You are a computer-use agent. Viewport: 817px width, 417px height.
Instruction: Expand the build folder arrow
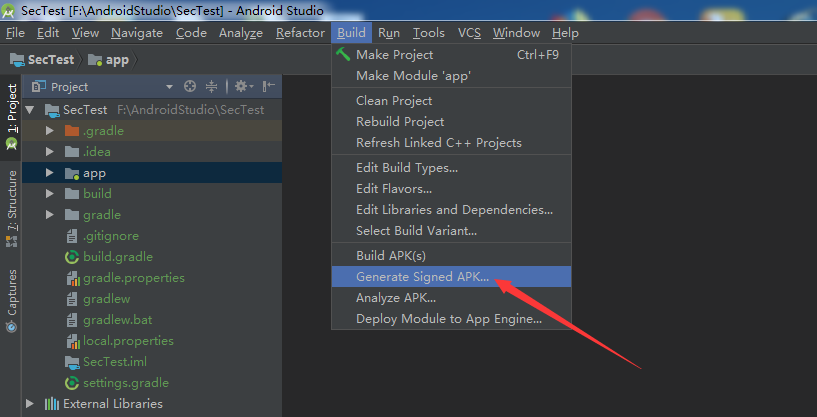pyautogui.click(x=50, y=194)
